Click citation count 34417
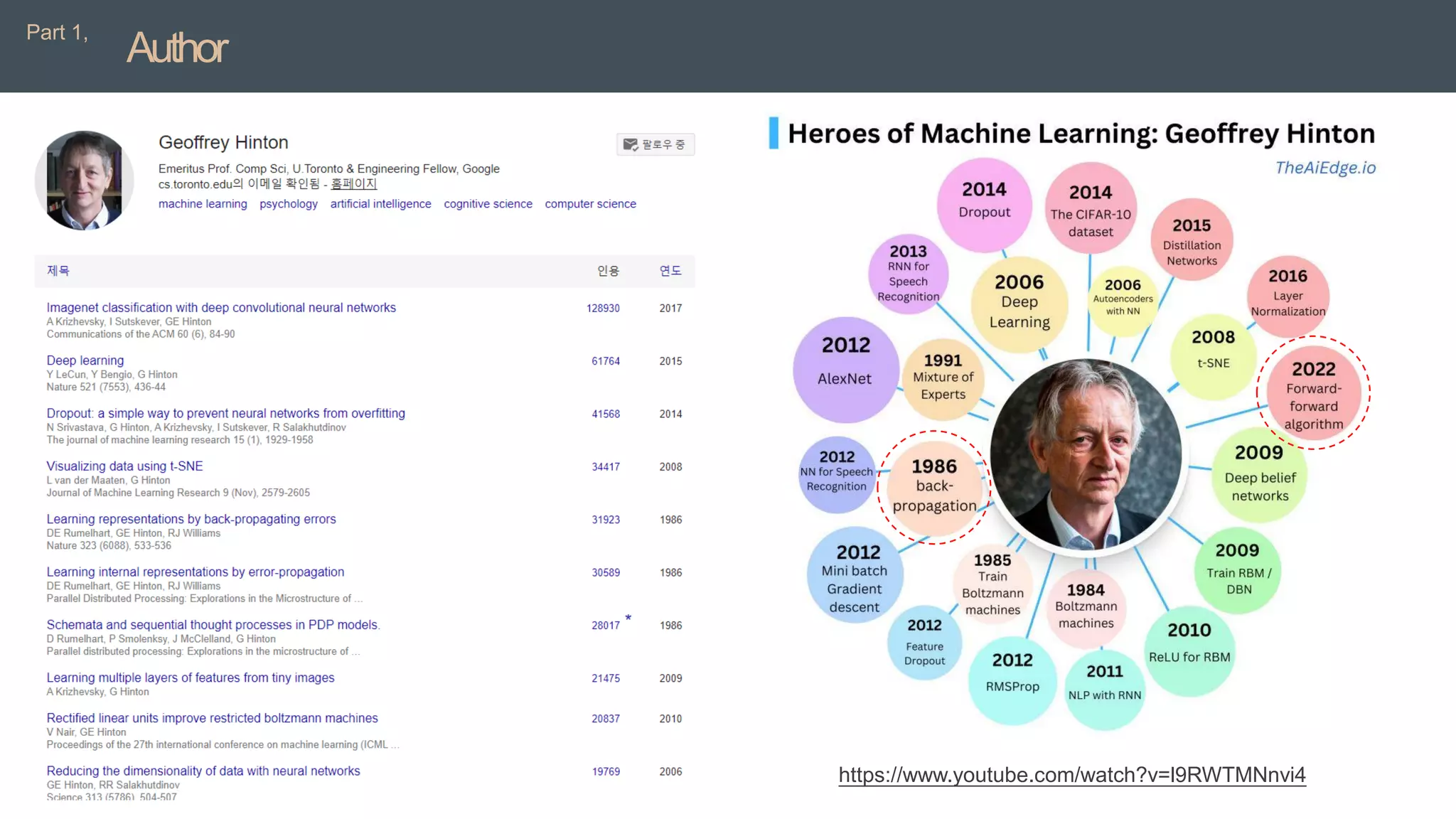 point(606,467)
